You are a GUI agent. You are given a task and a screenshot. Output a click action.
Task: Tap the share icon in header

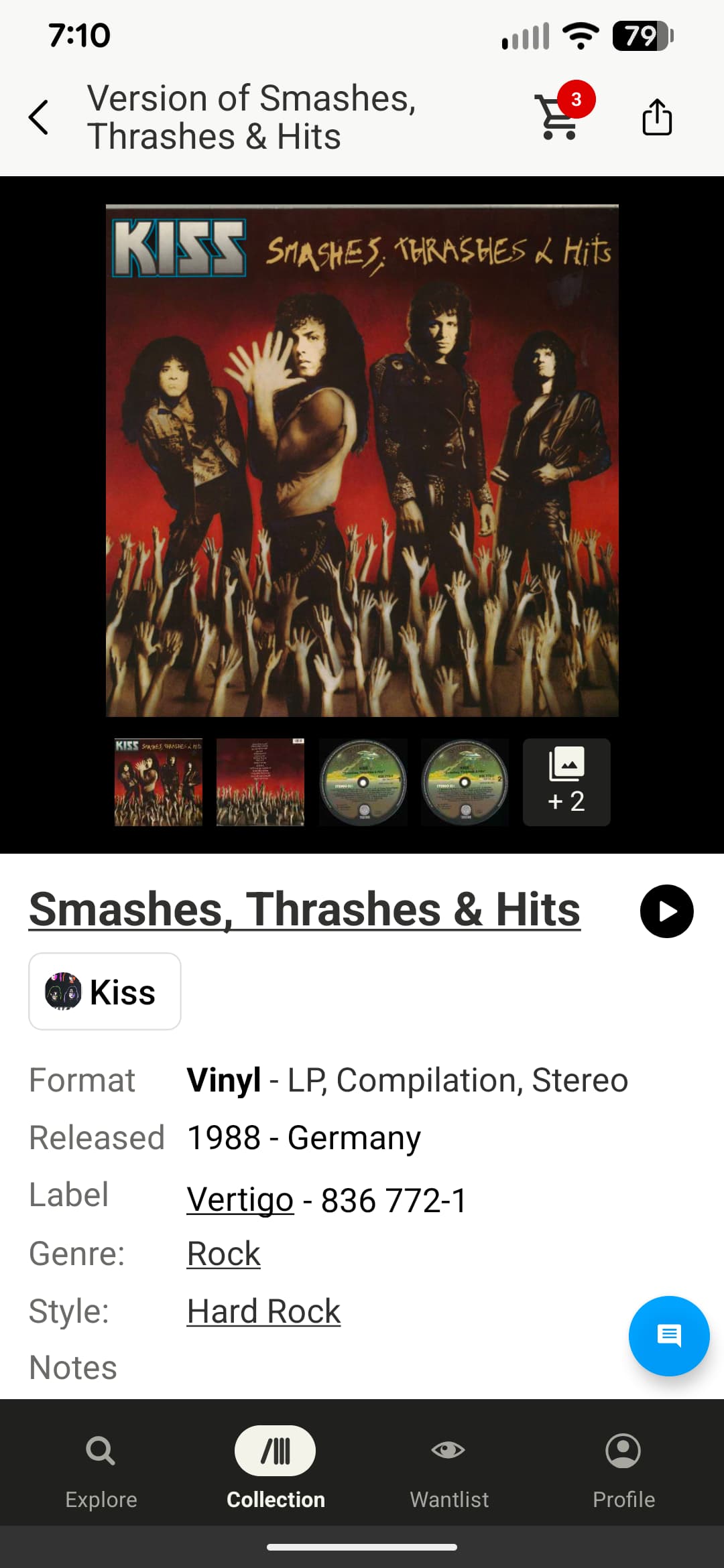tap(657, 117)
